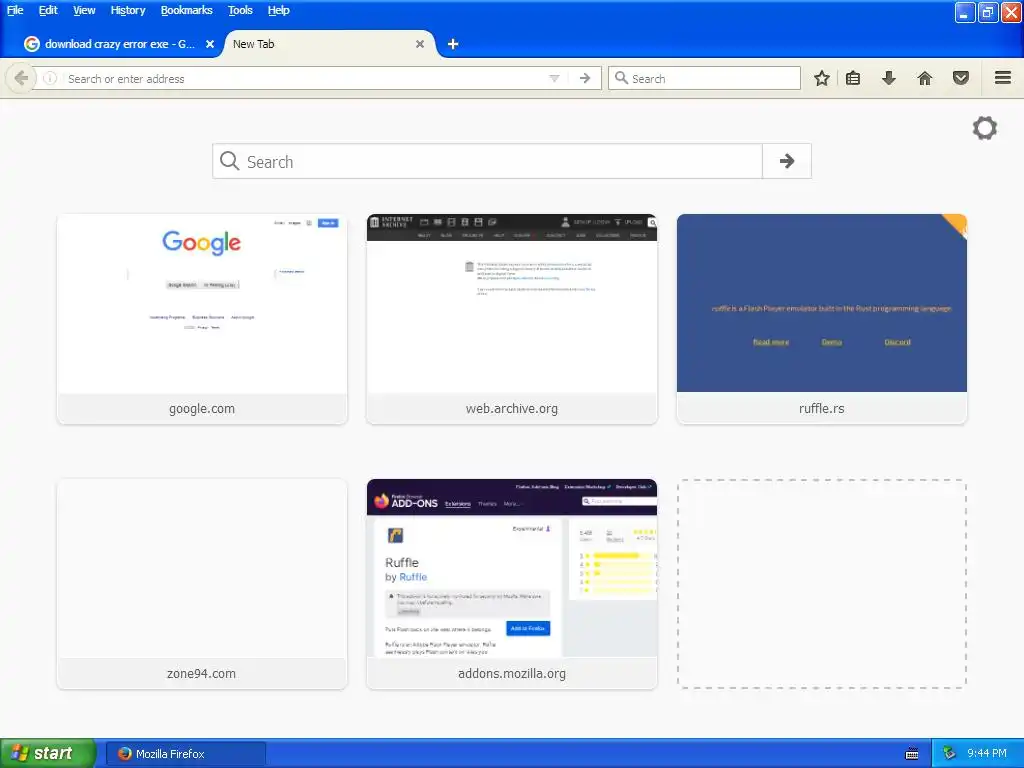Open the address bar history dropdown arrow
This screenshot has width=1024, height=768.
click(554, 78)
